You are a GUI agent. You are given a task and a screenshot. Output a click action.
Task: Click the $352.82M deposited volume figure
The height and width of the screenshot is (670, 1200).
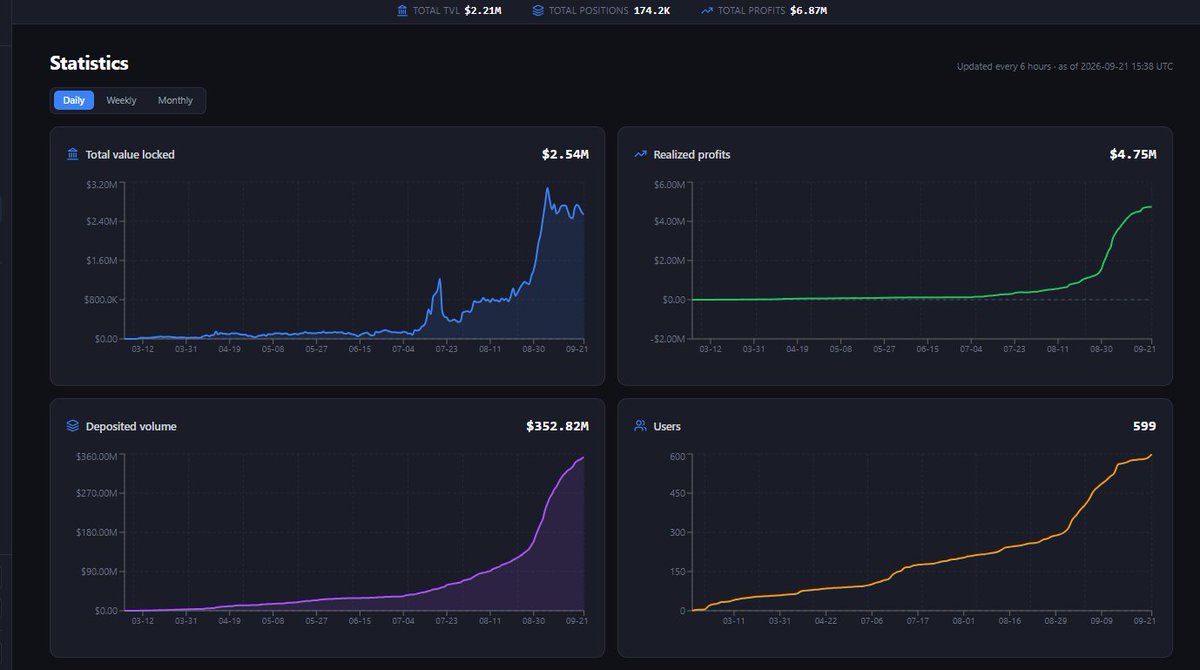click(x=558, y=426)
